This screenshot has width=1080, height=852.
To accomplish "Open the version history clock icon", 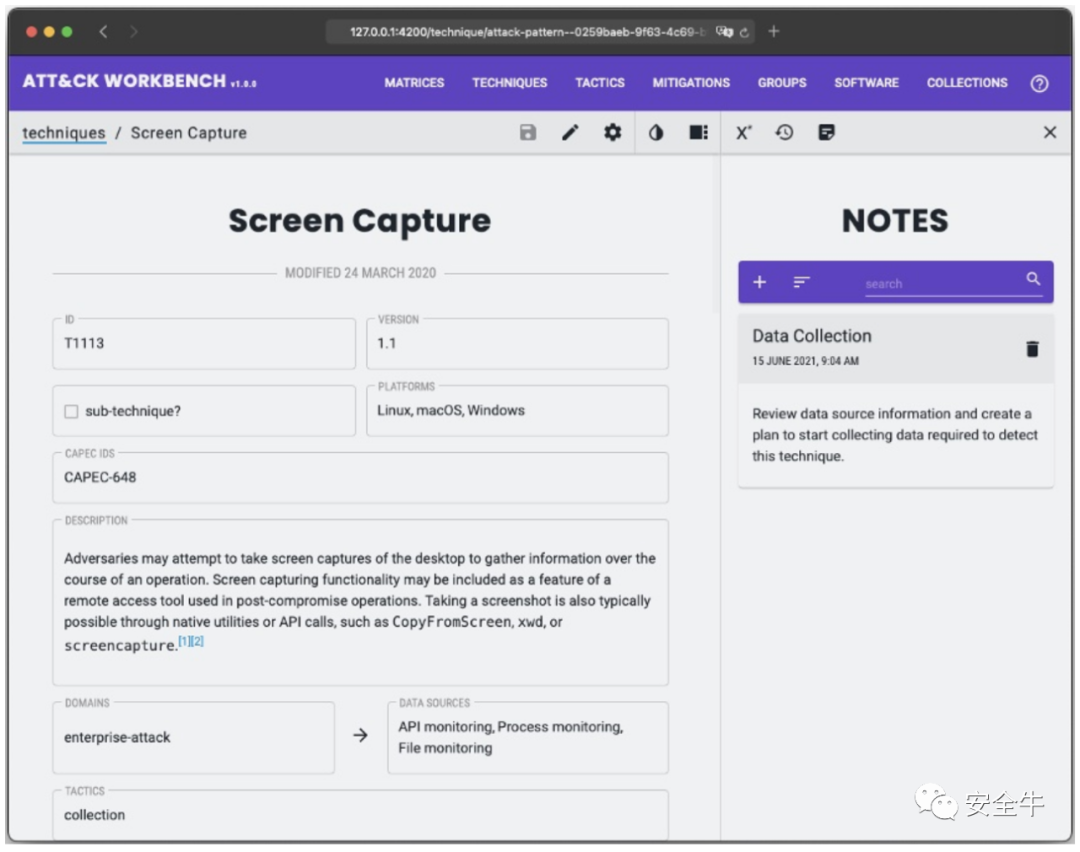I will (x=785, y=132).
